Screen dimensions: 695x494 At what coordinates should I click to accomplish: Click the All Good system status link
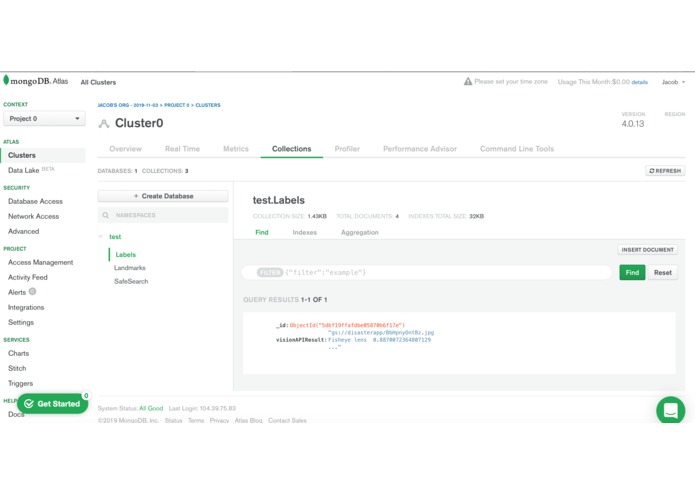pyautogui.click(x=151, y=408)
